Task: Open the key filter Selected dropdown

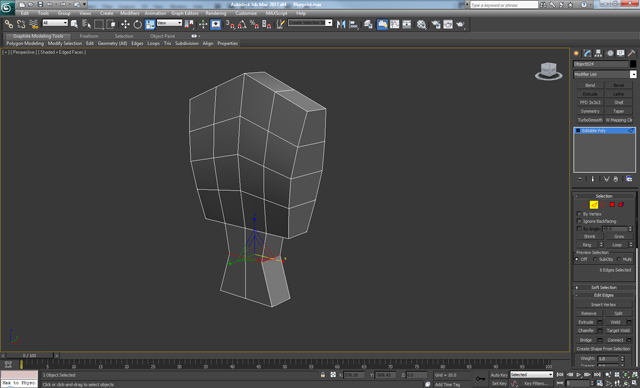Action: point(531,375)
